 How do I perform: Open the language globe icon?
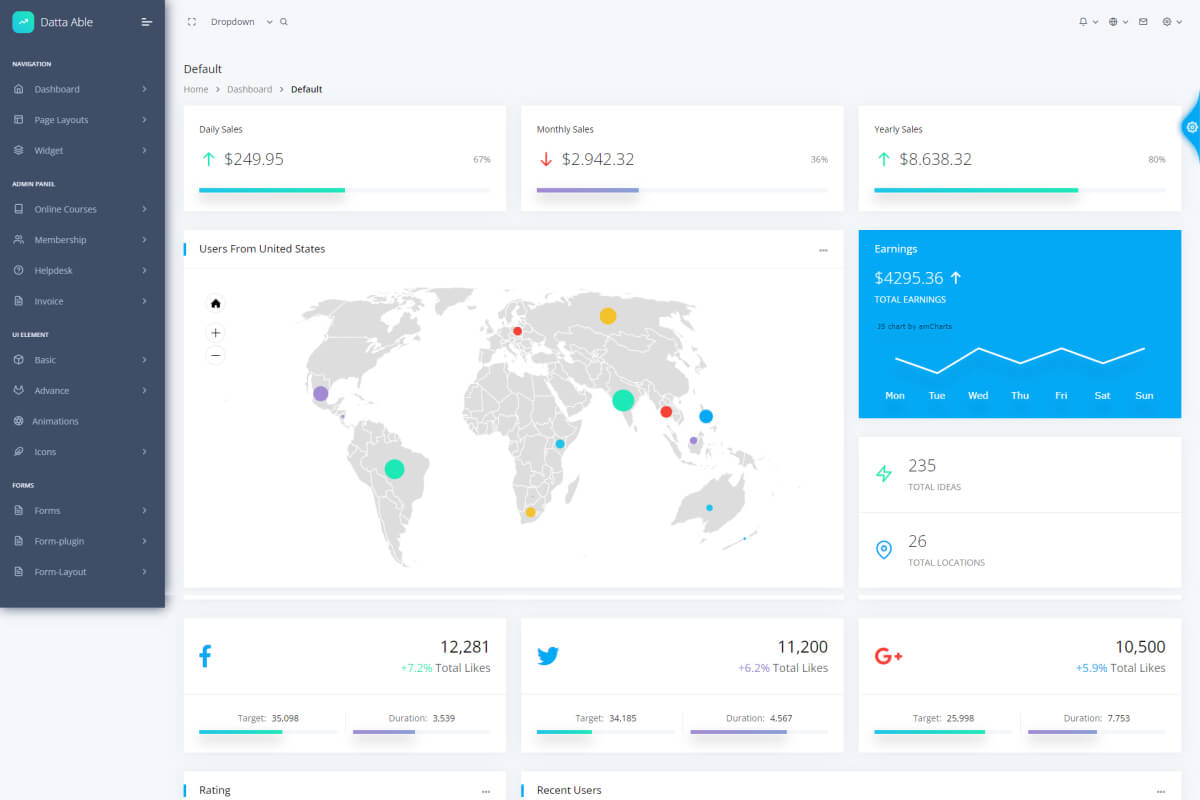1114,21
